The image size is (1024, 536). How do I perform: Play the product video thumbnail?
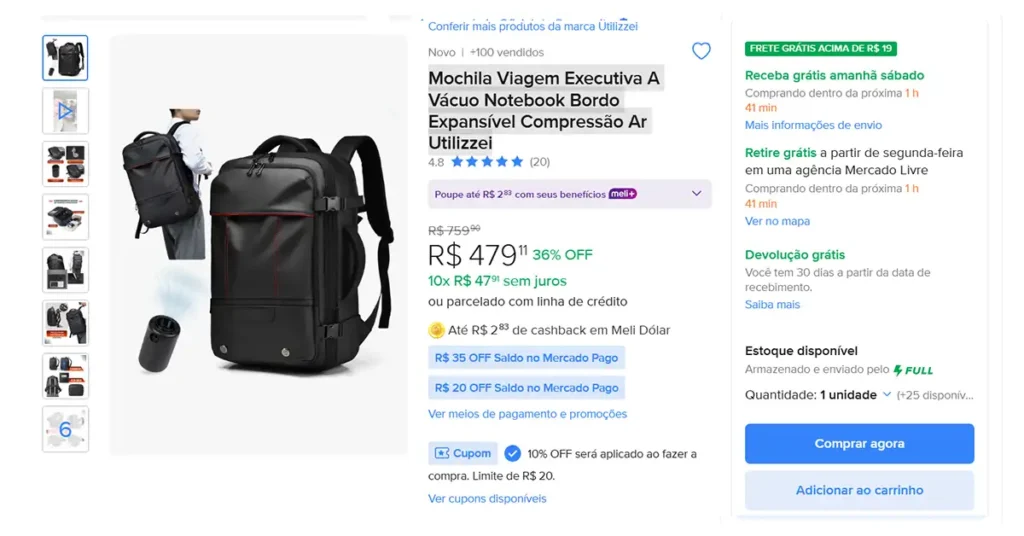coord(65,111)
